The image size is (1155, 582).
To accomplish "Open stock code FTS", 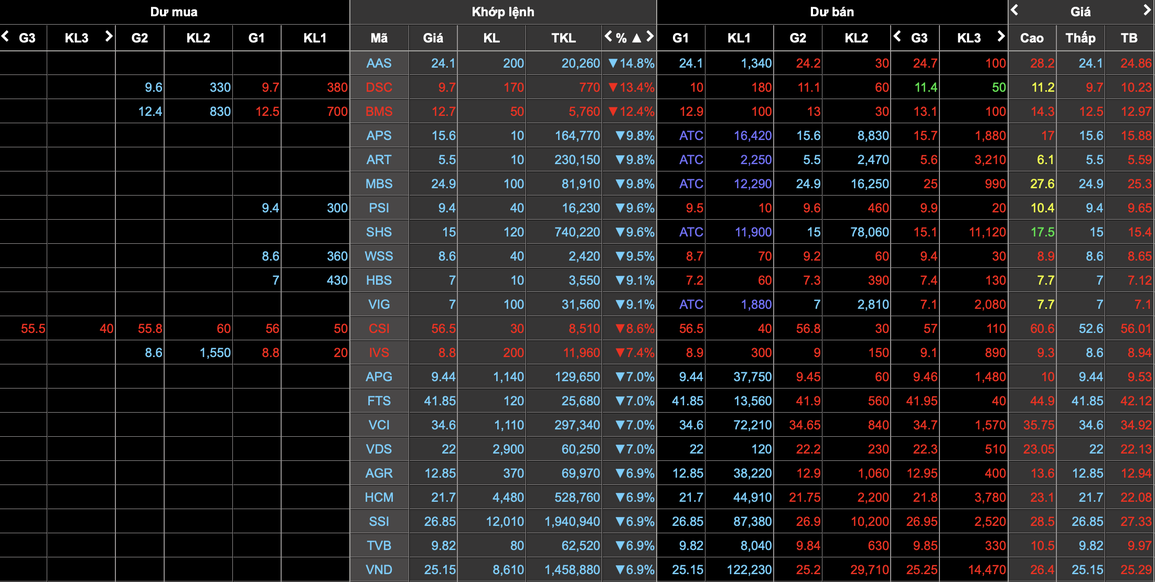I will 379,401.
